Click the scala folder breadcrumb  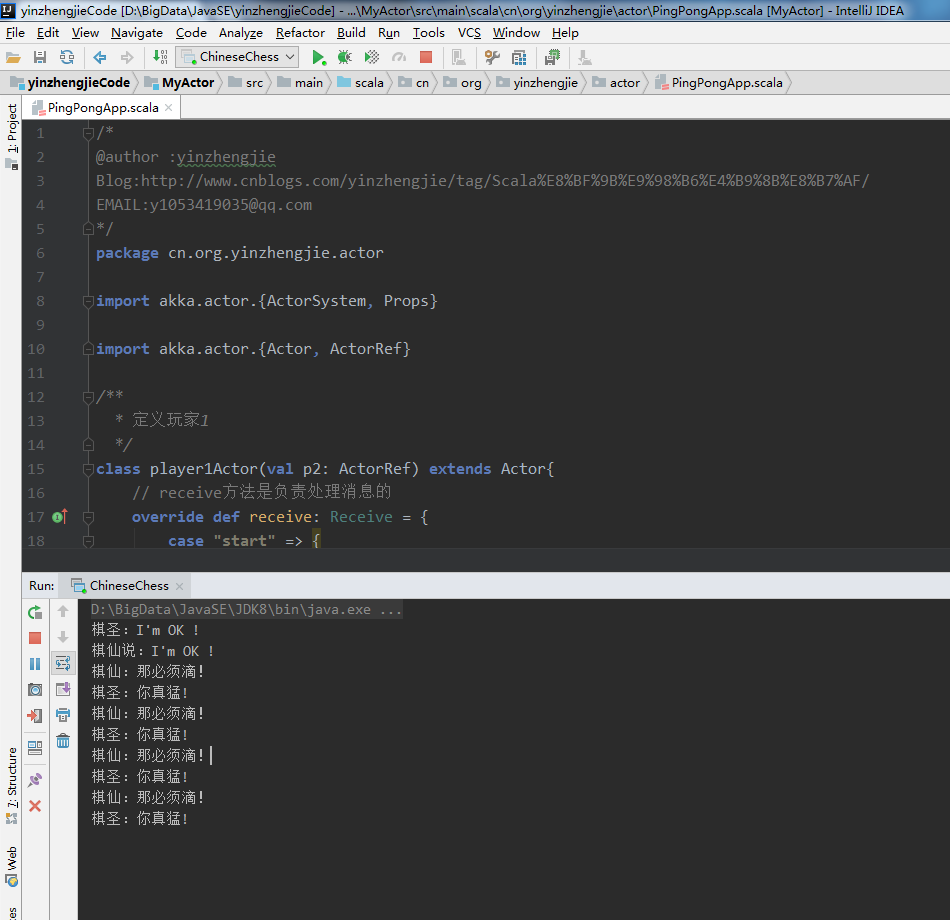click(360, 82)
